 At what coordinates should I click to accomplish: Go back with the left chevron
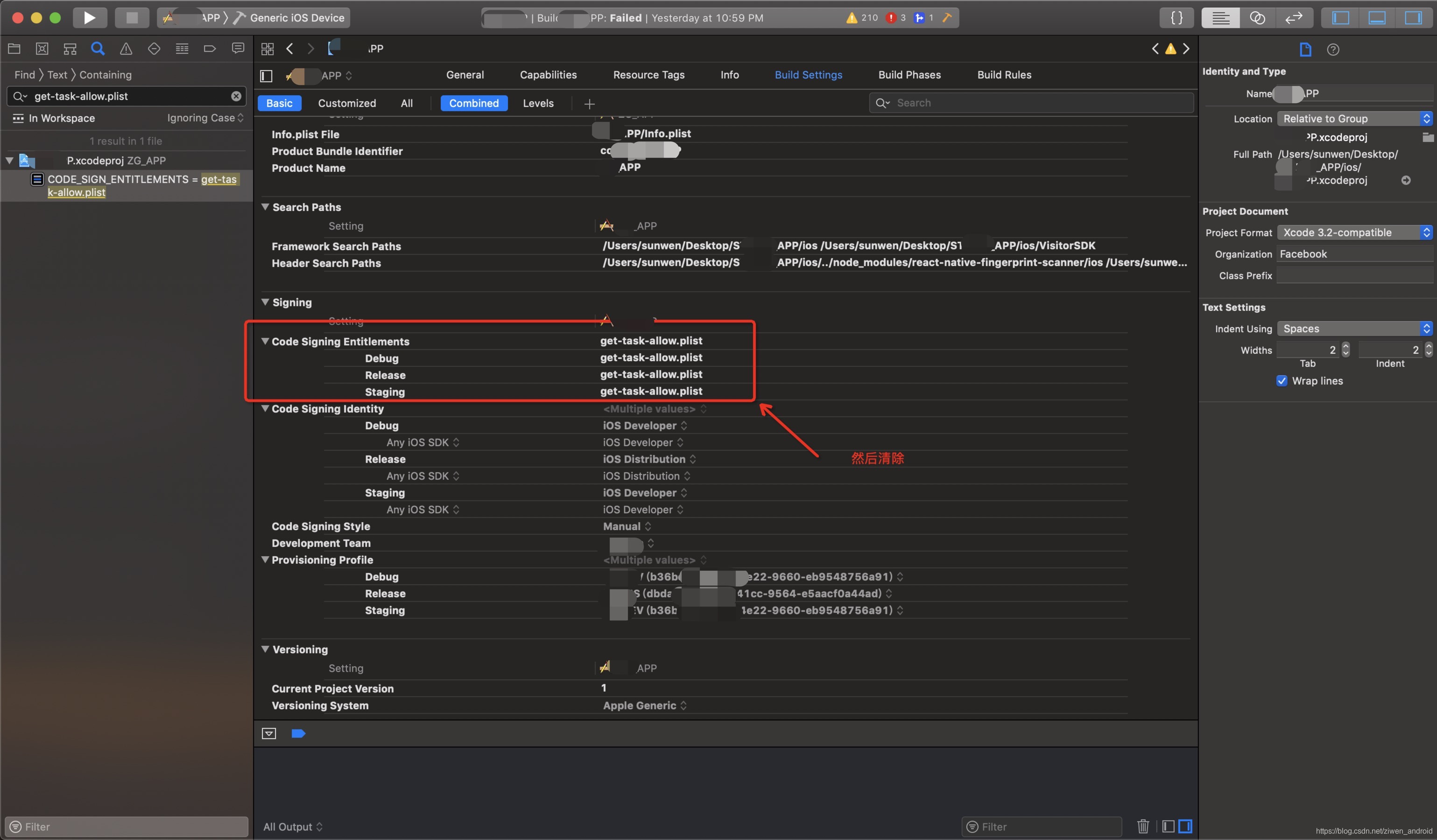pyautogui.click(x=289, y=49)
